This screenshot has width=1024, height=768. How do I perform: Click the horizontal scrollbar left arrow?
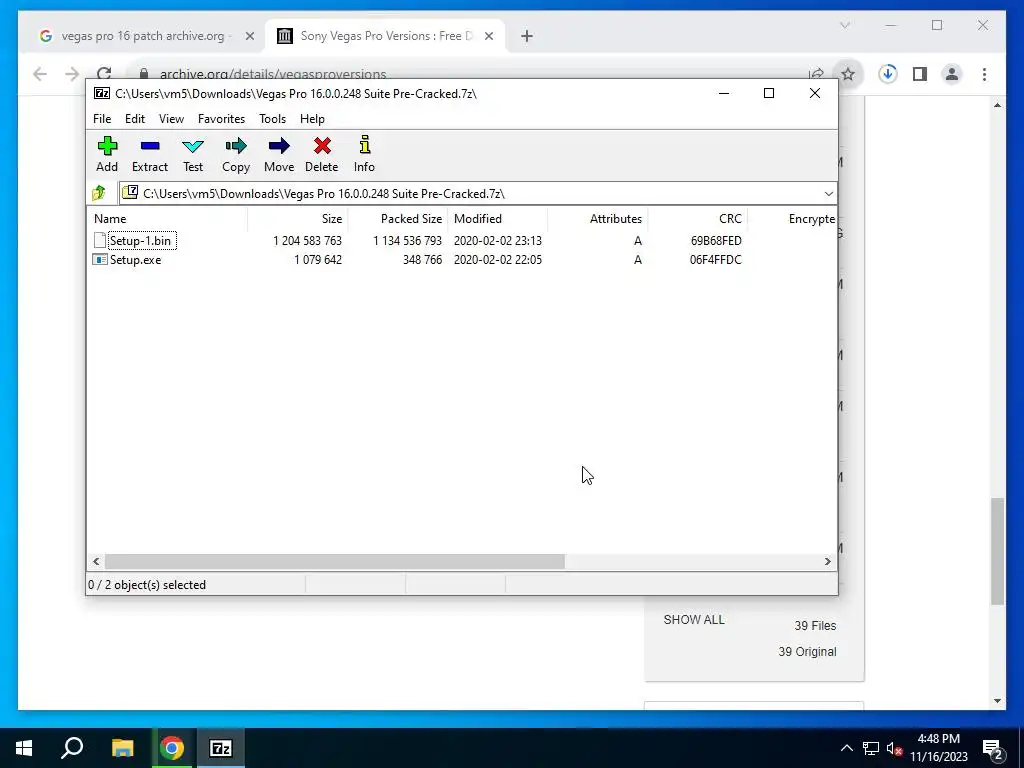tap(97, 561)
